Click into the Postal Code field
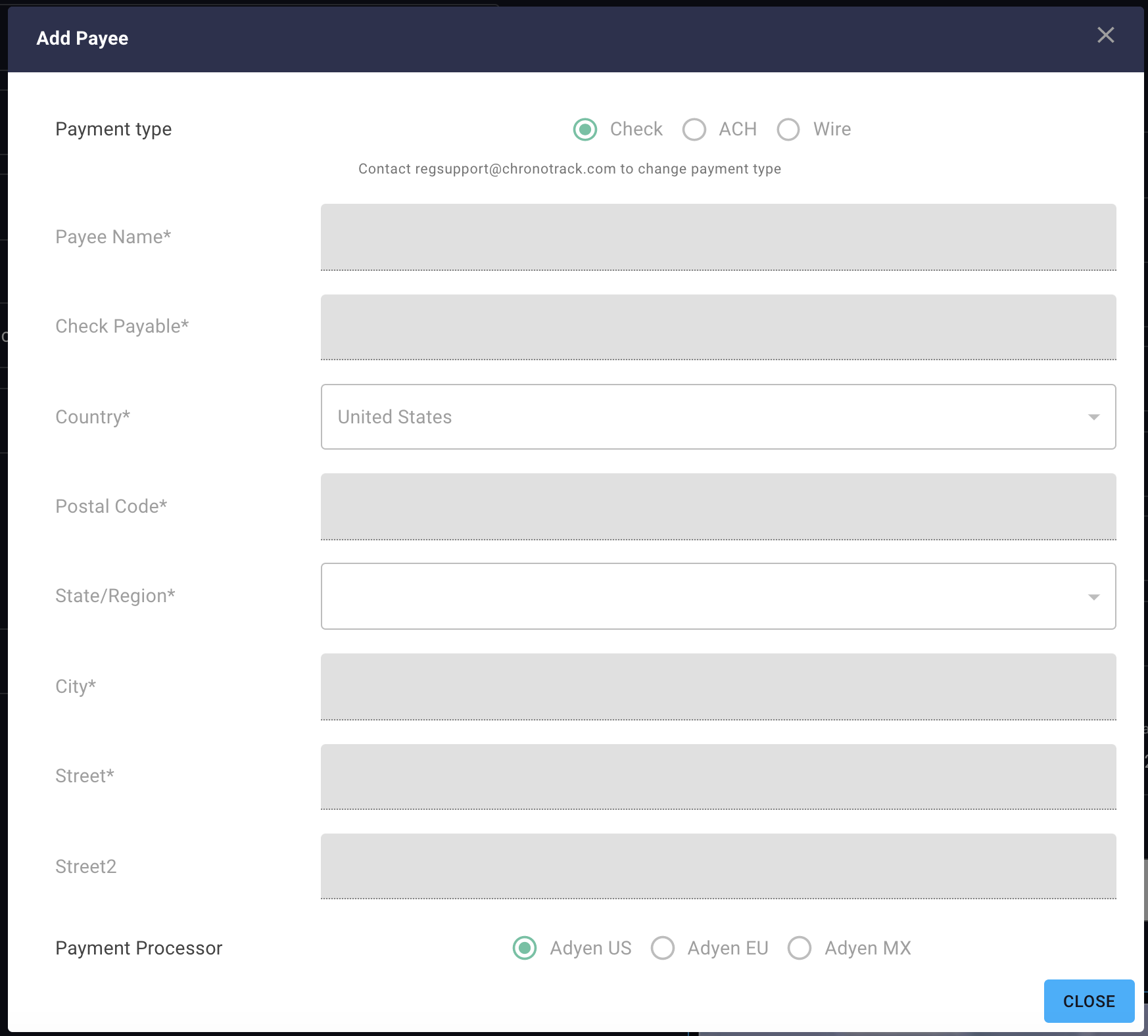1148x1036 pixels. click(718, 506)
